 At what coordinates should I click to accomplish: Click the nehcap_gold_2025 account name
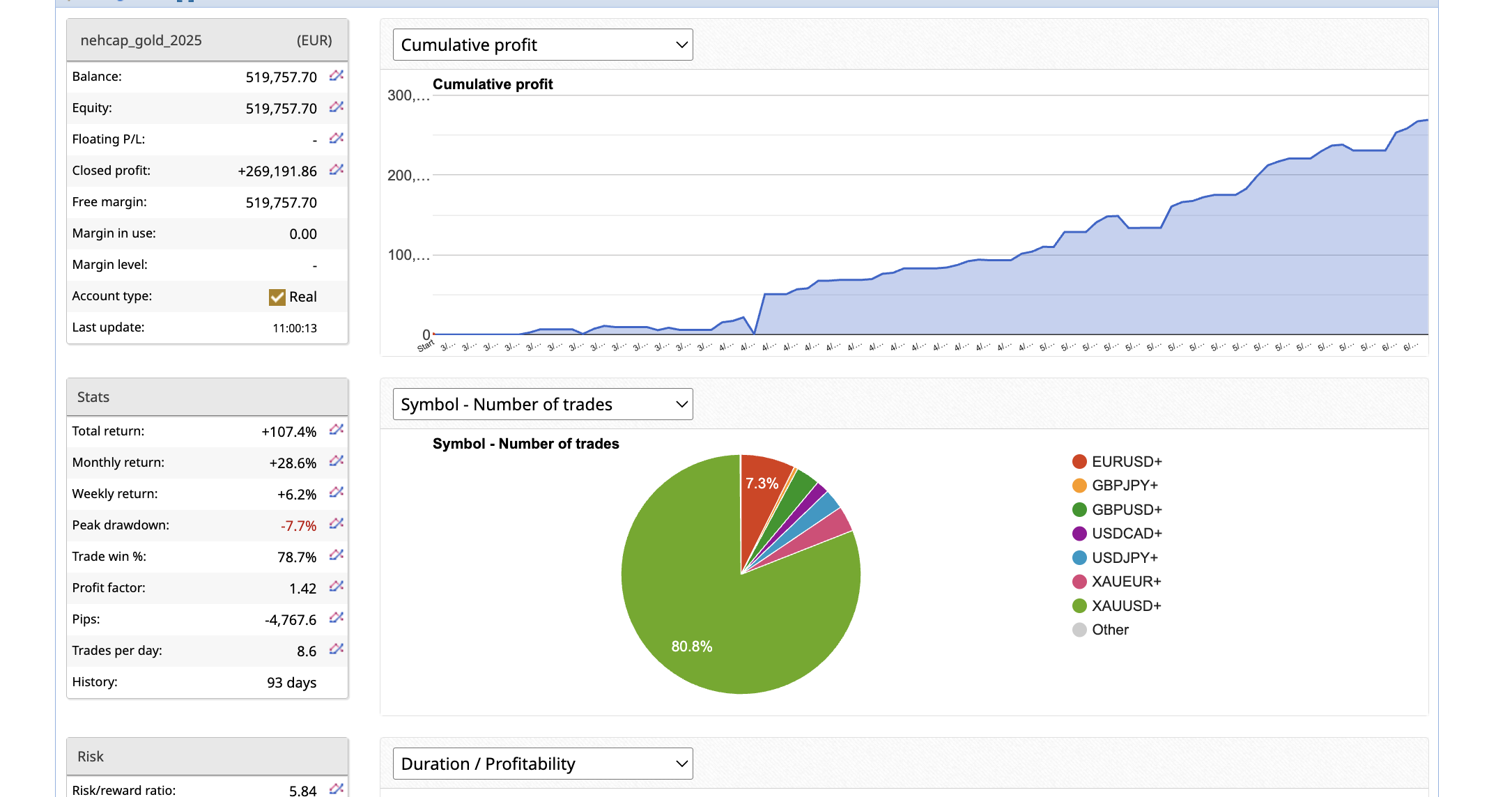click(141, 40)
